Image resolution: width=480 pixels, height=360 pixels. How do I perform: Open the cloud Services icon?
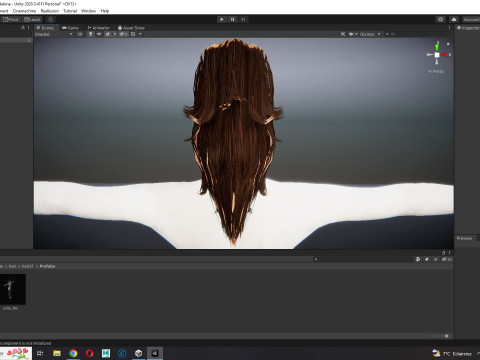click(x=454, y=19)
